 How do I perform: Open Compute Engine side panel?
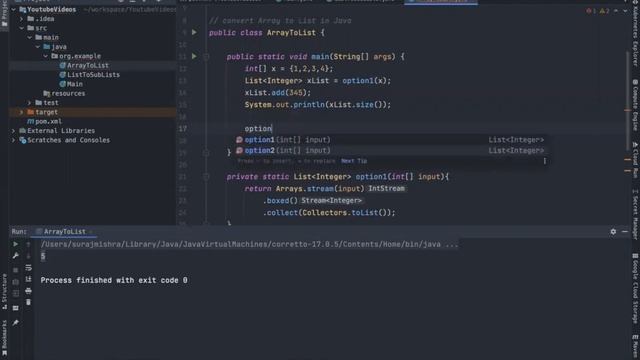point(635,104)
